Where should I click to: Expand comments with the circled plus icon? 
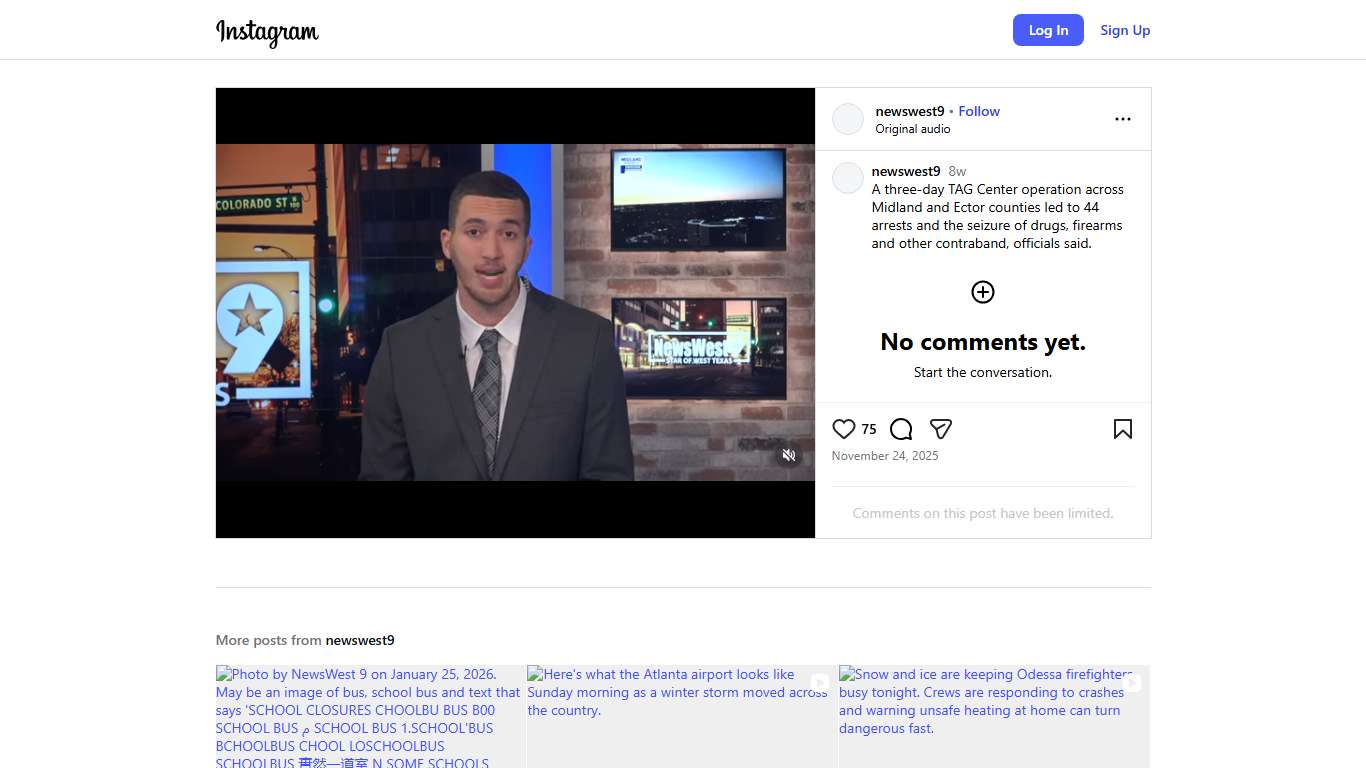[x=982, y=292]
